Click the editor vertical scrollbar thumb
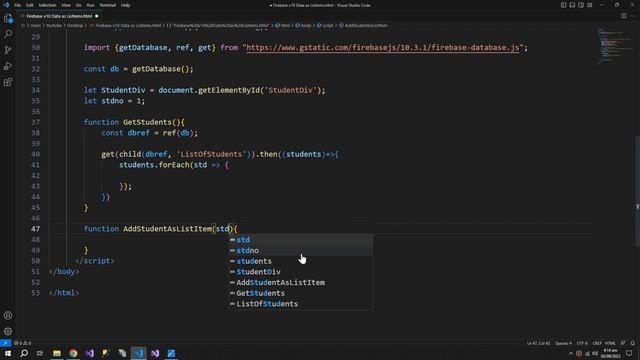The height and width of the screenshot is (360, 640). [637, 191]
